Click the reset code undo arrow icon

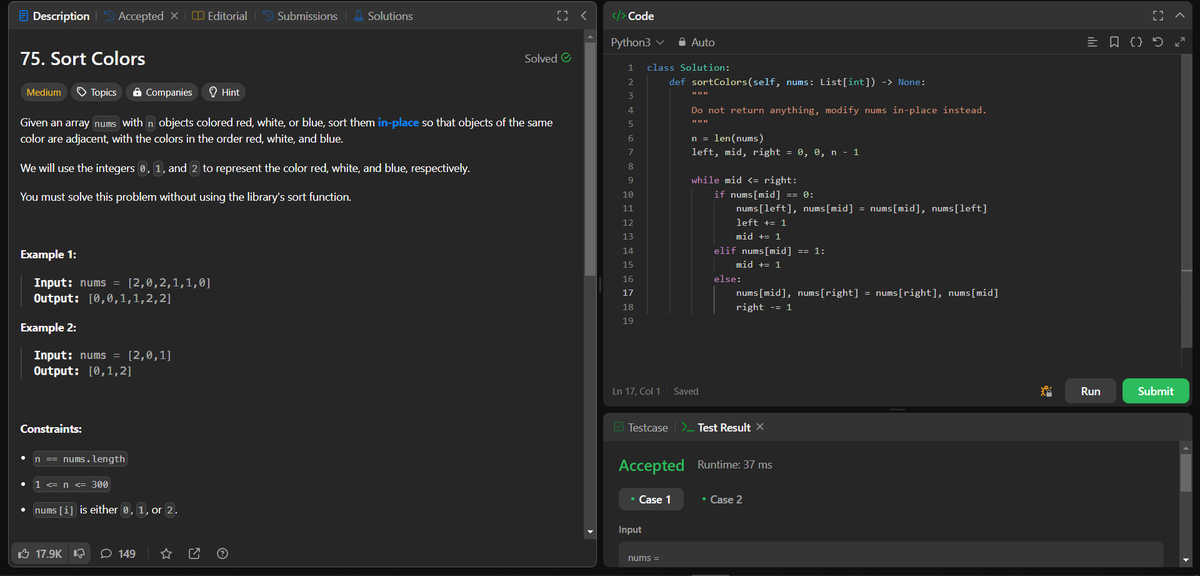pyautogui.click(x=1160, y=43)
